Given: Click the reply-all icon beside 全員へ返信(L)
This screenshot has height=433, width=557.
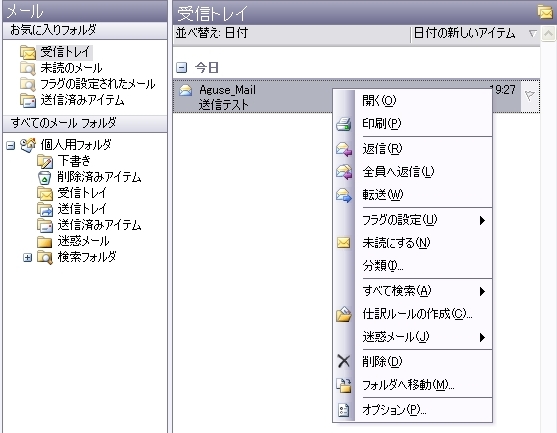Looking at the screenshot, I should click(x=344, y=172).
